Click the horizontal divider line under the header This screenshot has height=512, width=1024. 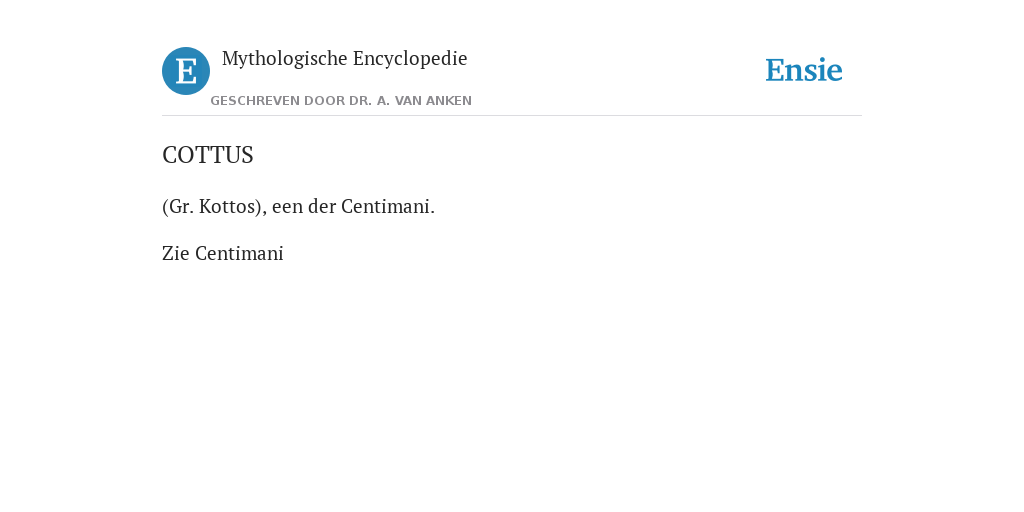tap(512, 116)
